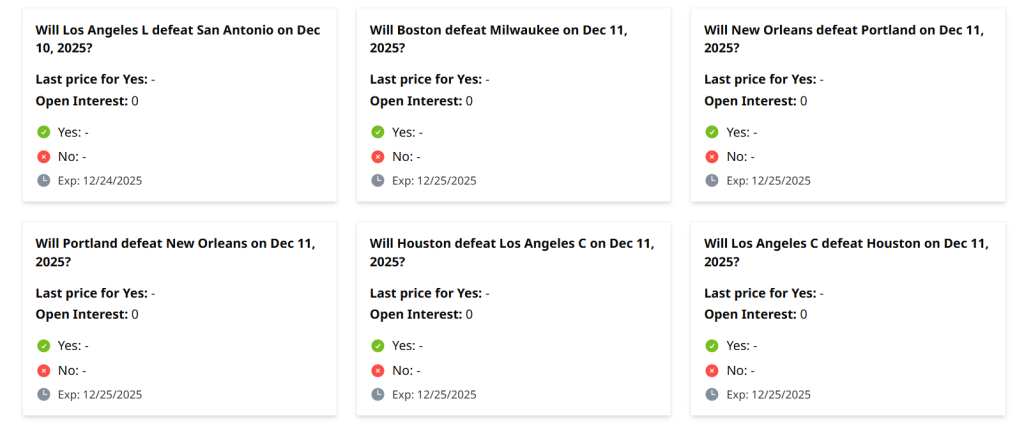Click green Yes checkmark on Boston vs Milwaukee card
This screenshot has width=1024, height=433.
coord(378,132)
